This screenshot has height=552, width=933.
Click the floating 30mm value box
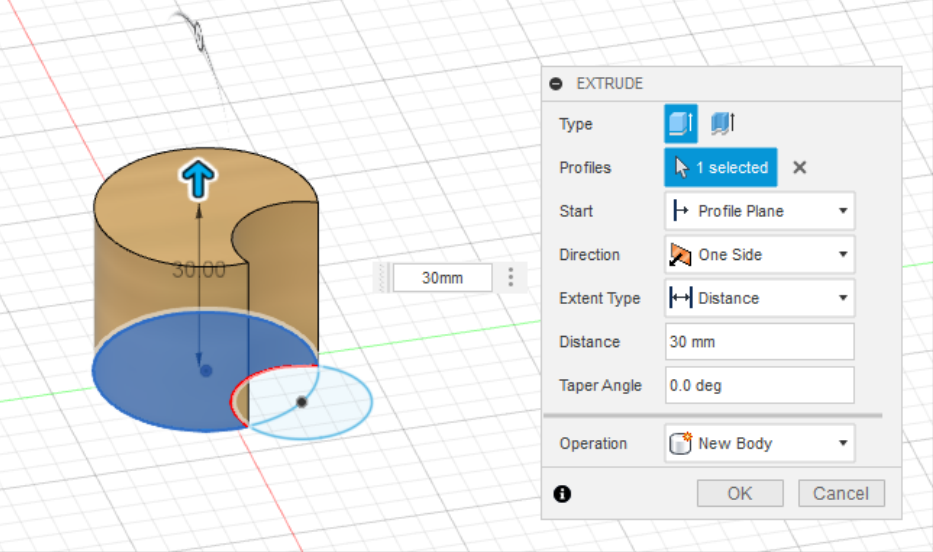[x=442, y=278]
